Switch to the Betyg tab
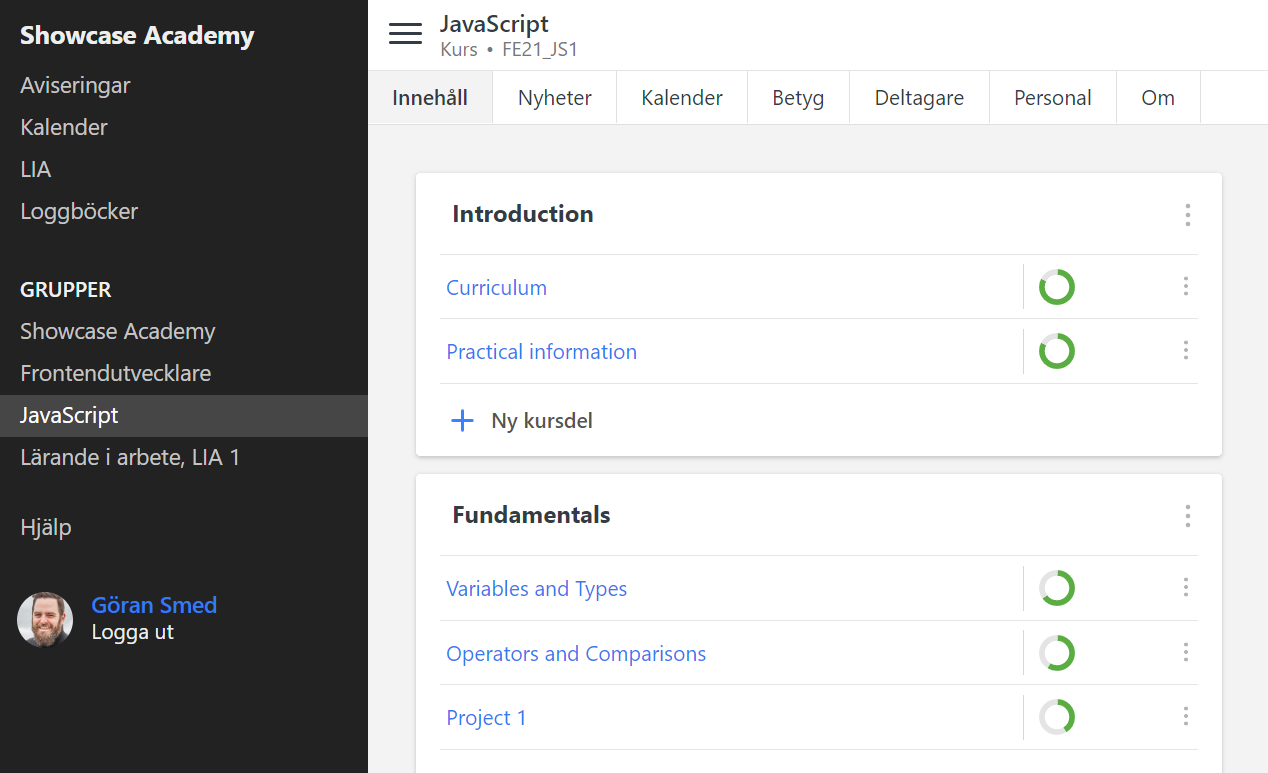Image resolution: width=1268 pixels, height=773 pixels. (x=798, y=97)
